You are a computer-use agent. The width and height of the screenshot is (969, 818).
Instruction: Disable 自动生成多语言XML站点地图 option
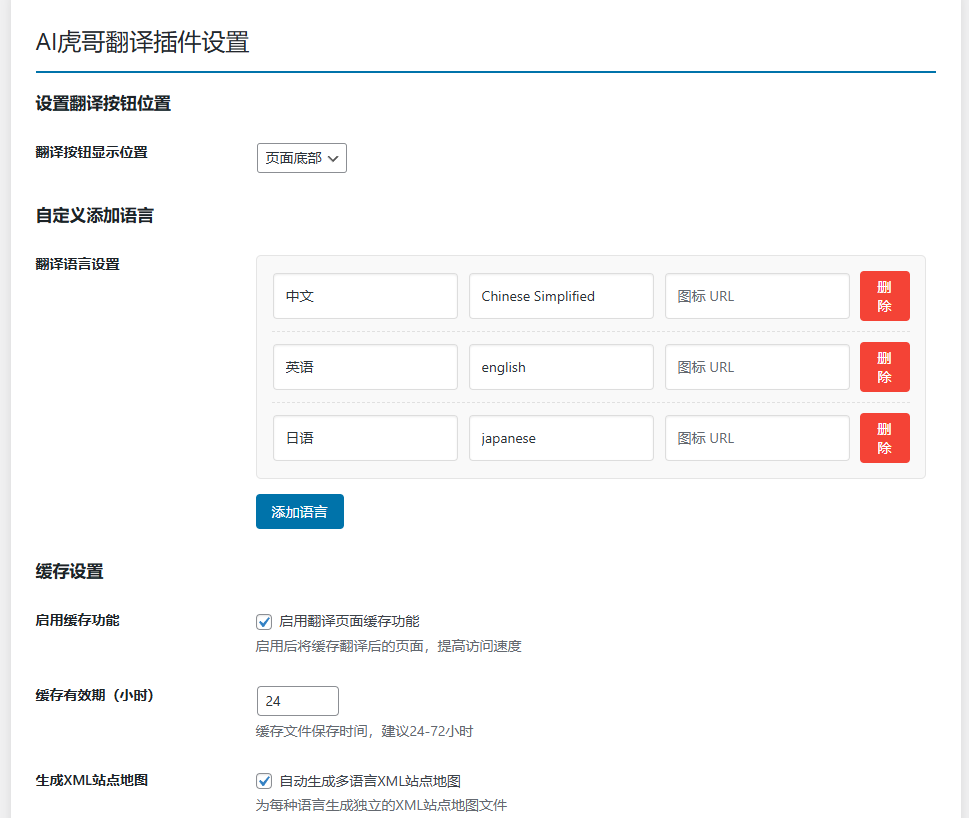pyautogui.click(x=263, y=781)
